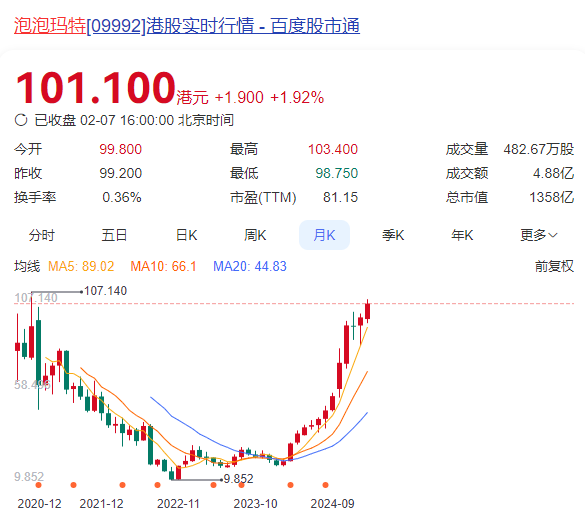Click the 2023-10 date axis label
Image resolution: width=585 pixels, height=517 pixels.
(x=256, y=504)
